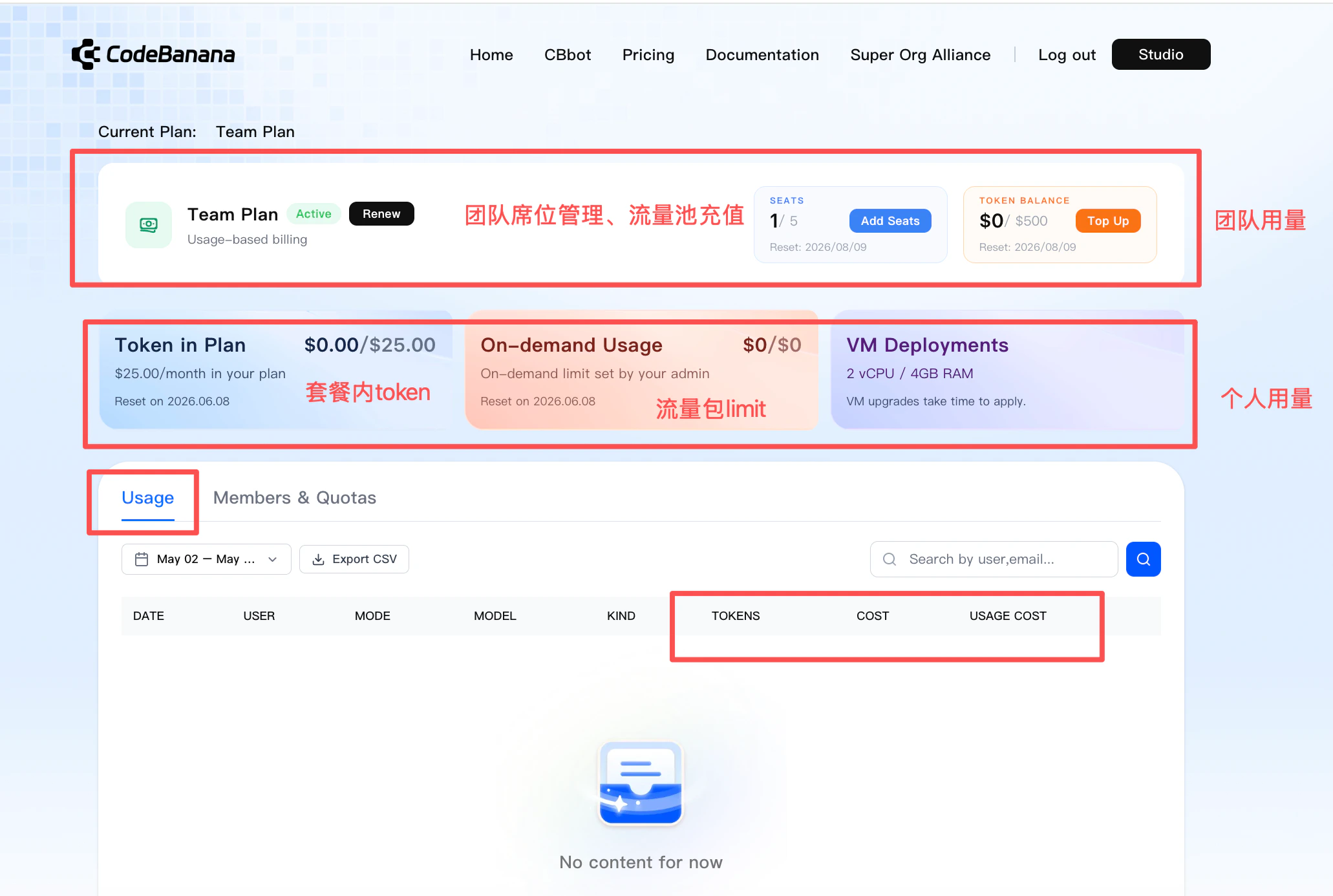The image size is (1333, 896).
Task: Click 'Usage-based billing' subtitle
Action: [247, 240]
